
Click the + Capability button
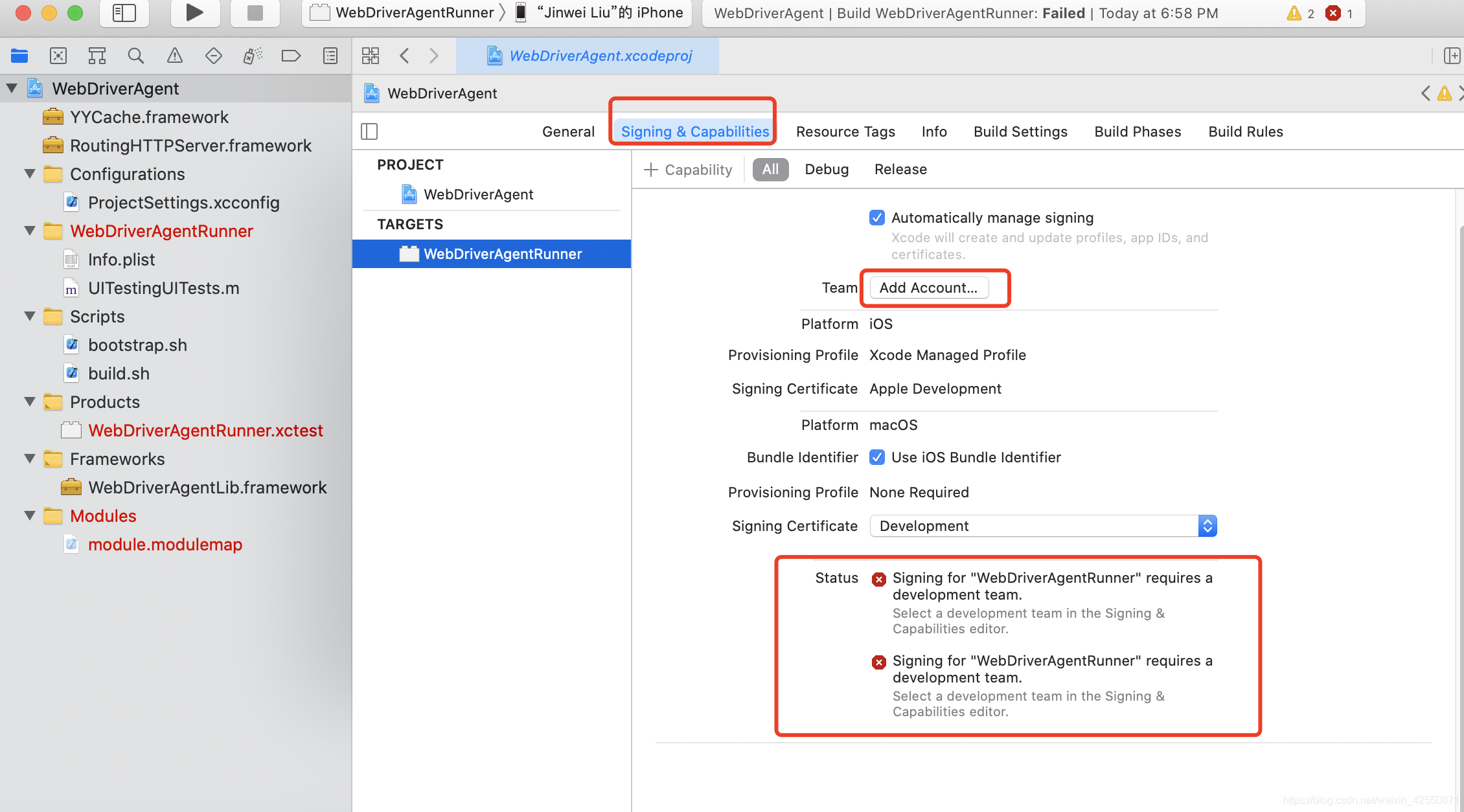coord(688,170)
